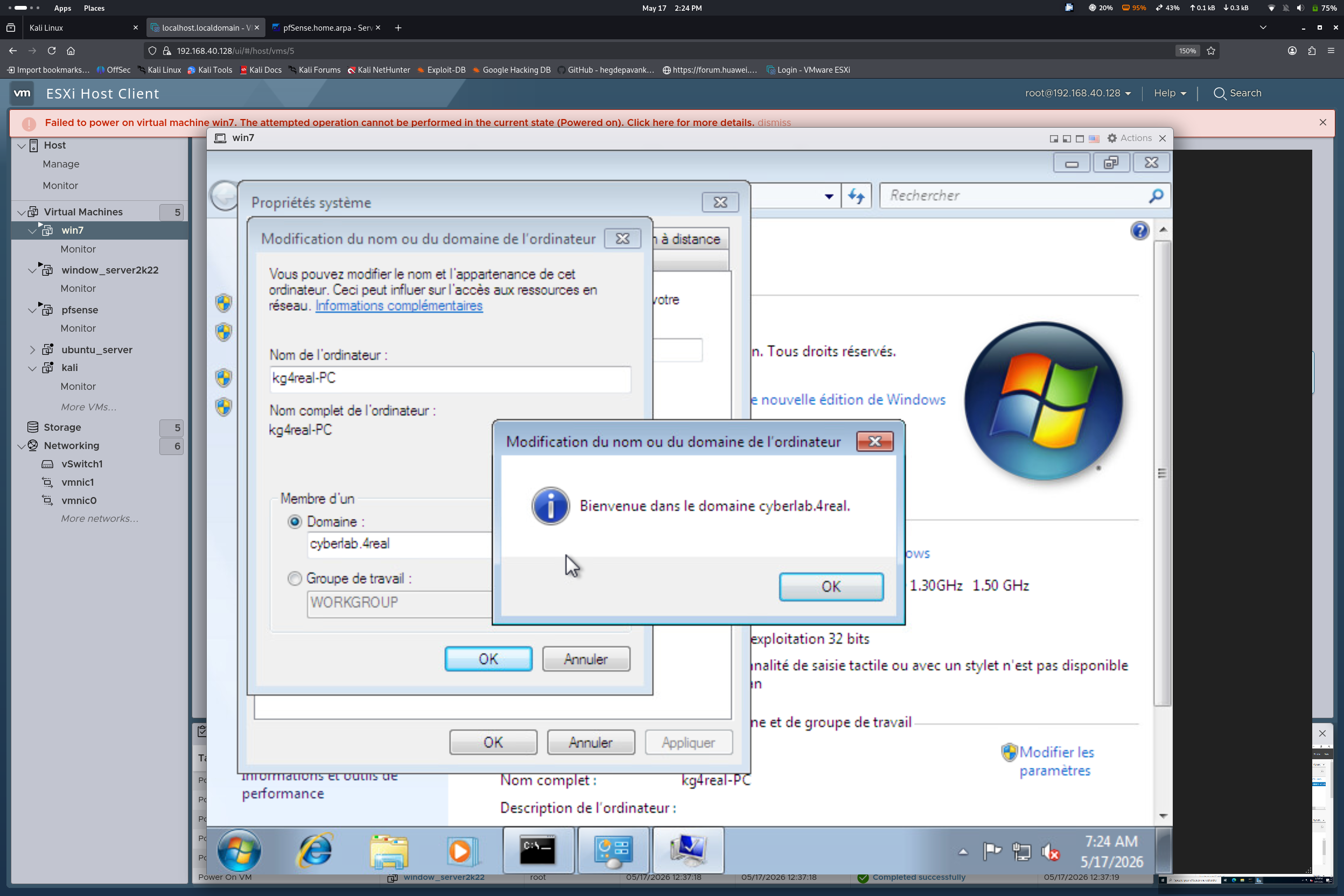Click the keyboard layout flag icon in console
The height and width of the screenshot is (896, 1344).
[x=1094, y=138]
